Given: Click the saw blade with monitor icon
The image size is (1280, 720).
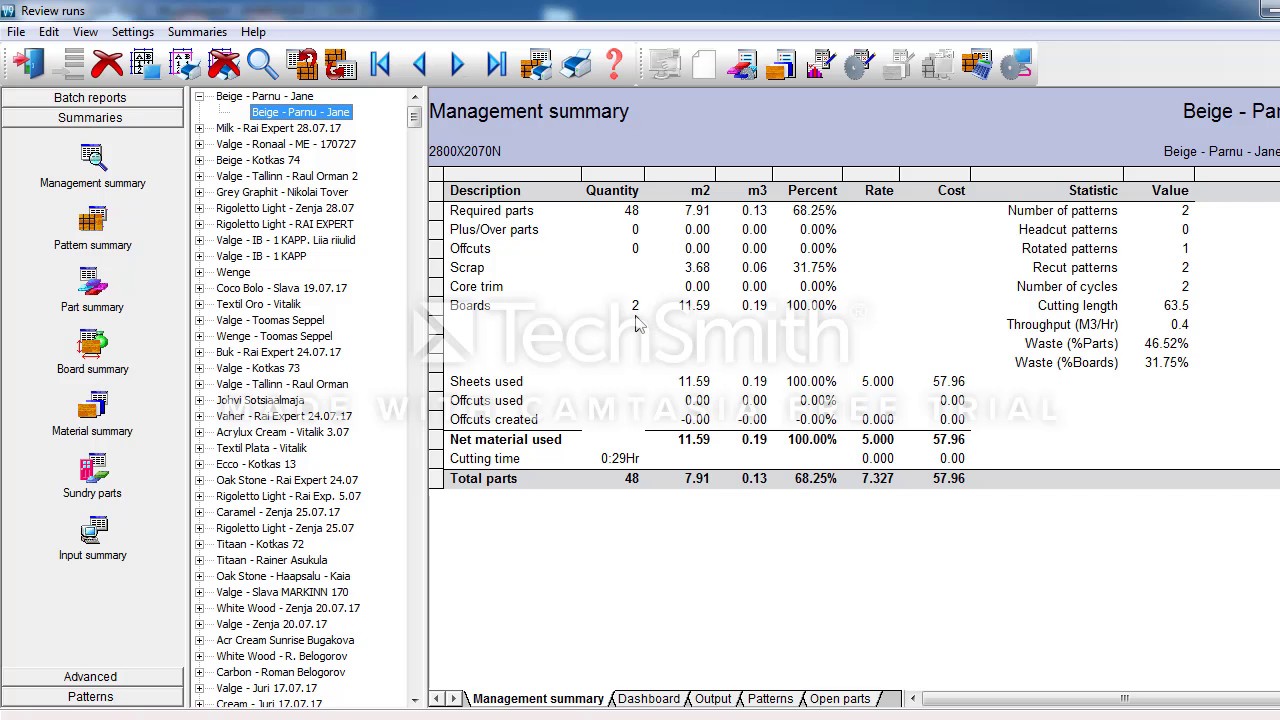Looking at the screenshot, I should point(1015,65).
